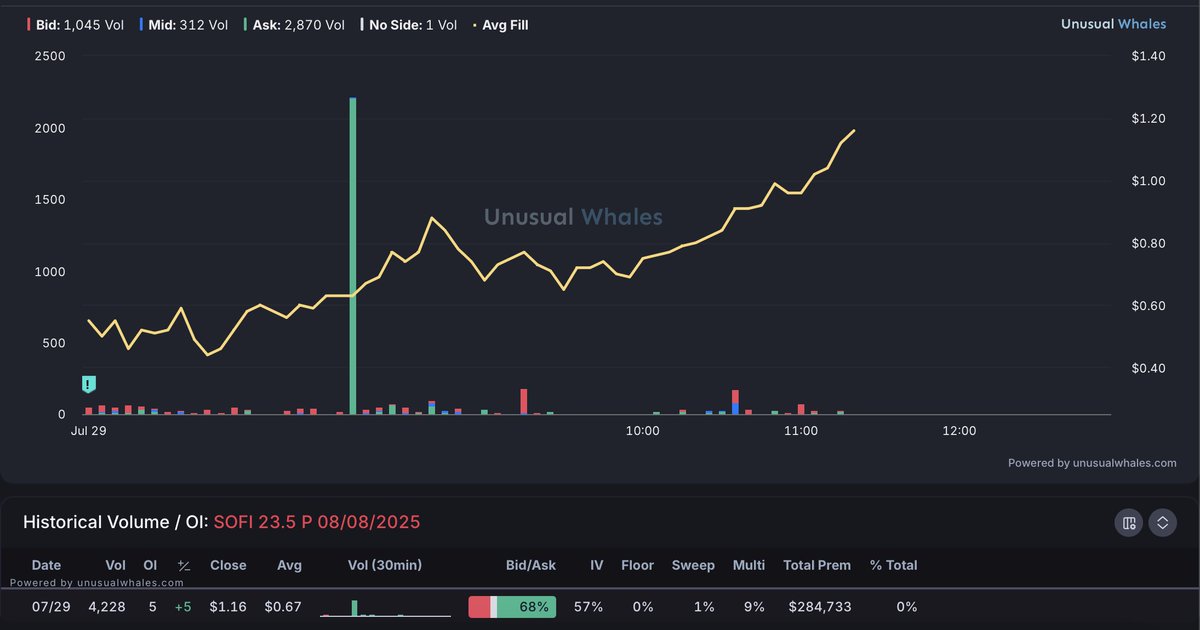The height and width of the screenshot is (630, 1200).
Task: Sort by the Close column header
Action: (228, 565)
